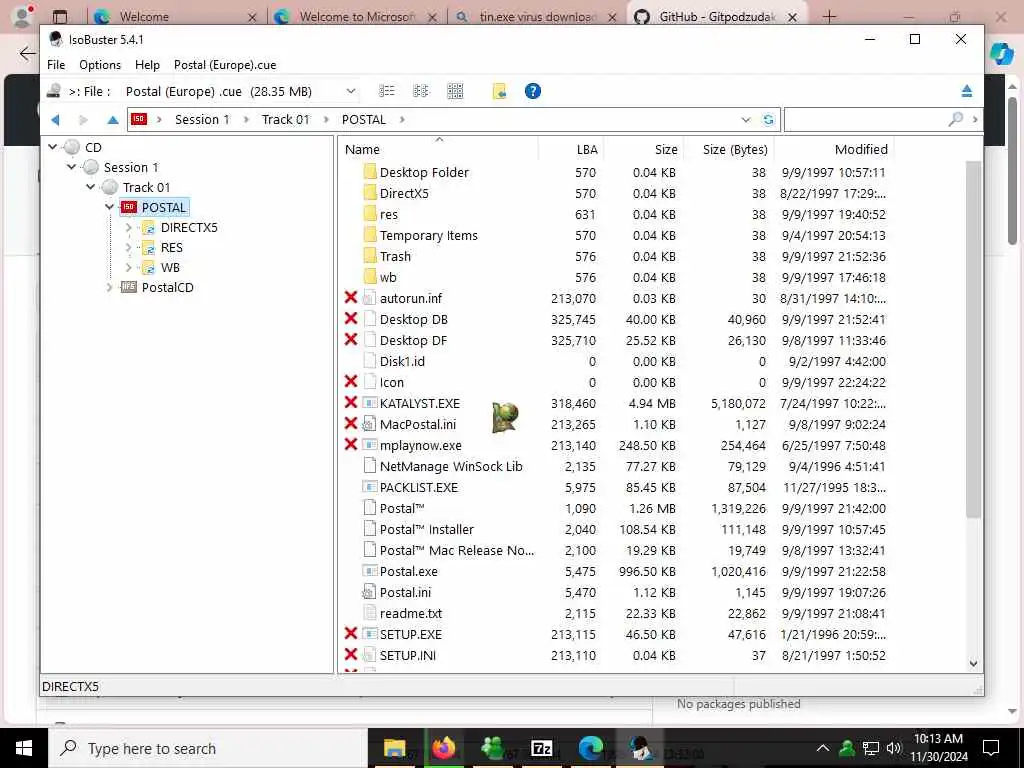Go back with the left arrow

coord(56,120)
